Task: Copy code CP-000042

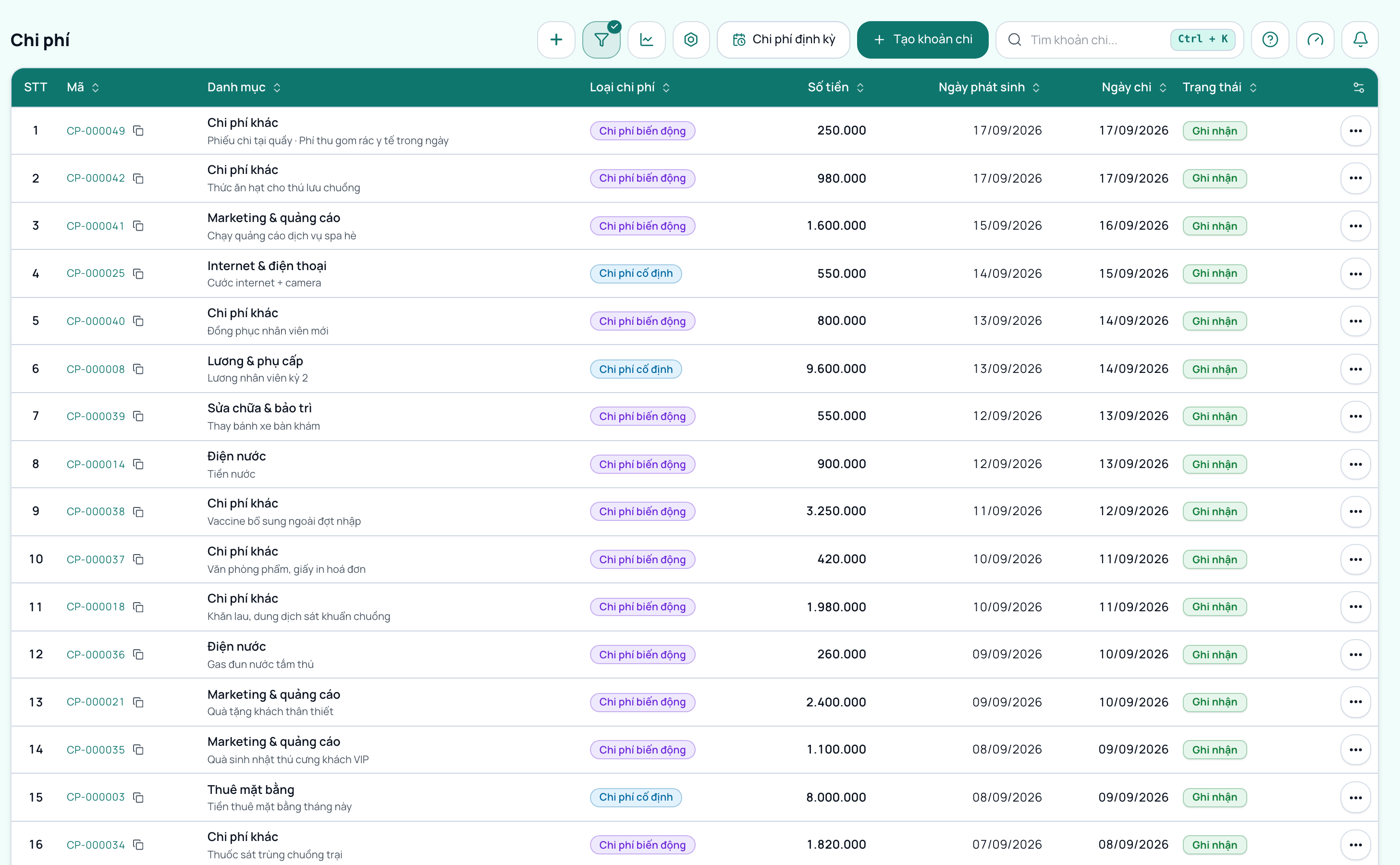Action: pyautogui.click(x=138, y=178)
